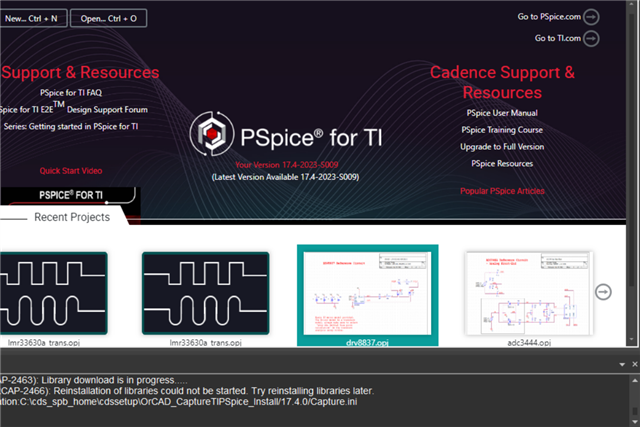
Task: Click the adc3444.opj file name
Action: (x=529, y=342)
